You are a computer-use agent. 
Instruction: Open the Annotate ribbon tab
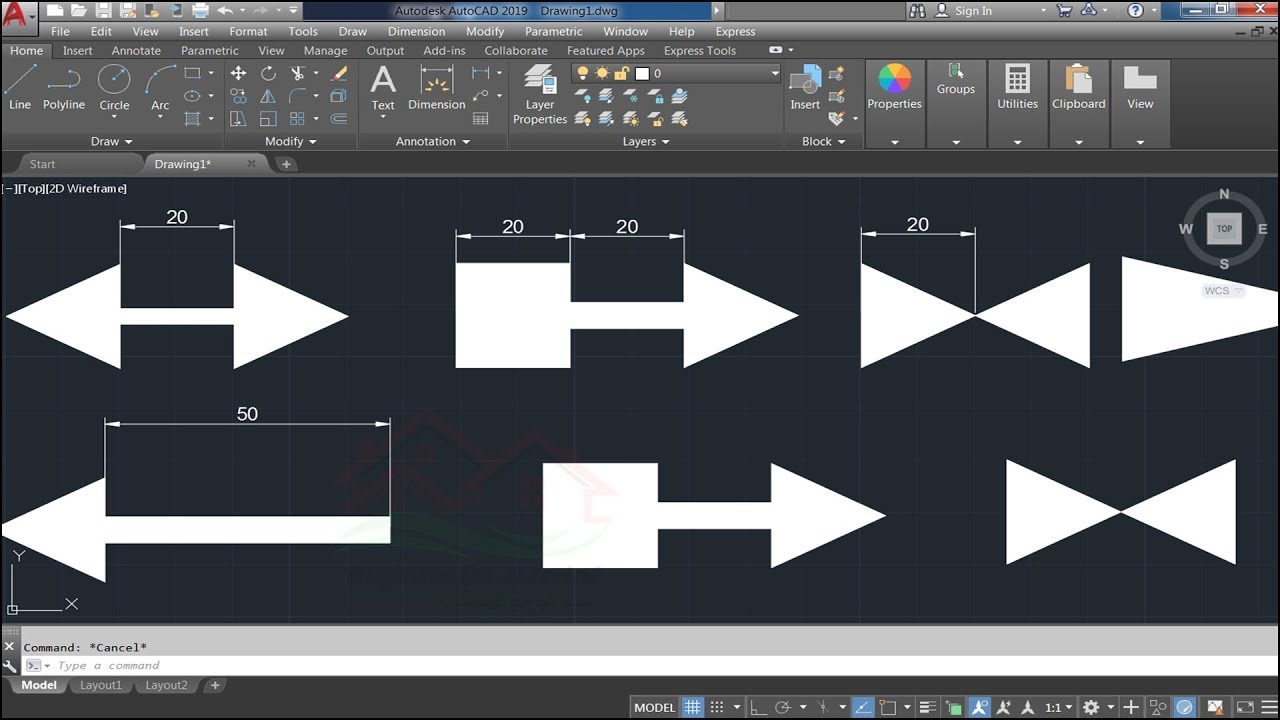click(136, 50)
